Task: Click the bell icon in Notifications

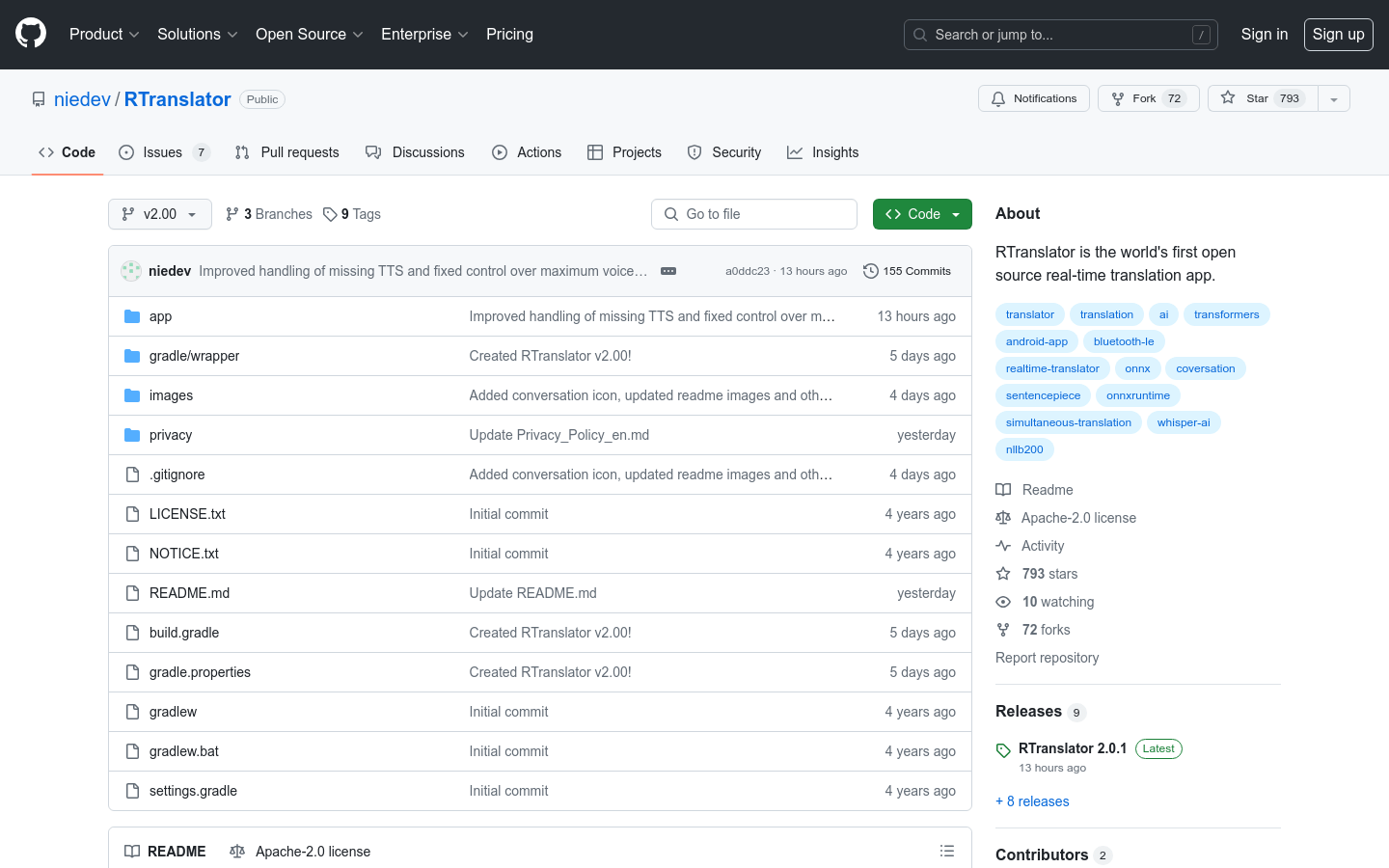Action: click(998, 98)
